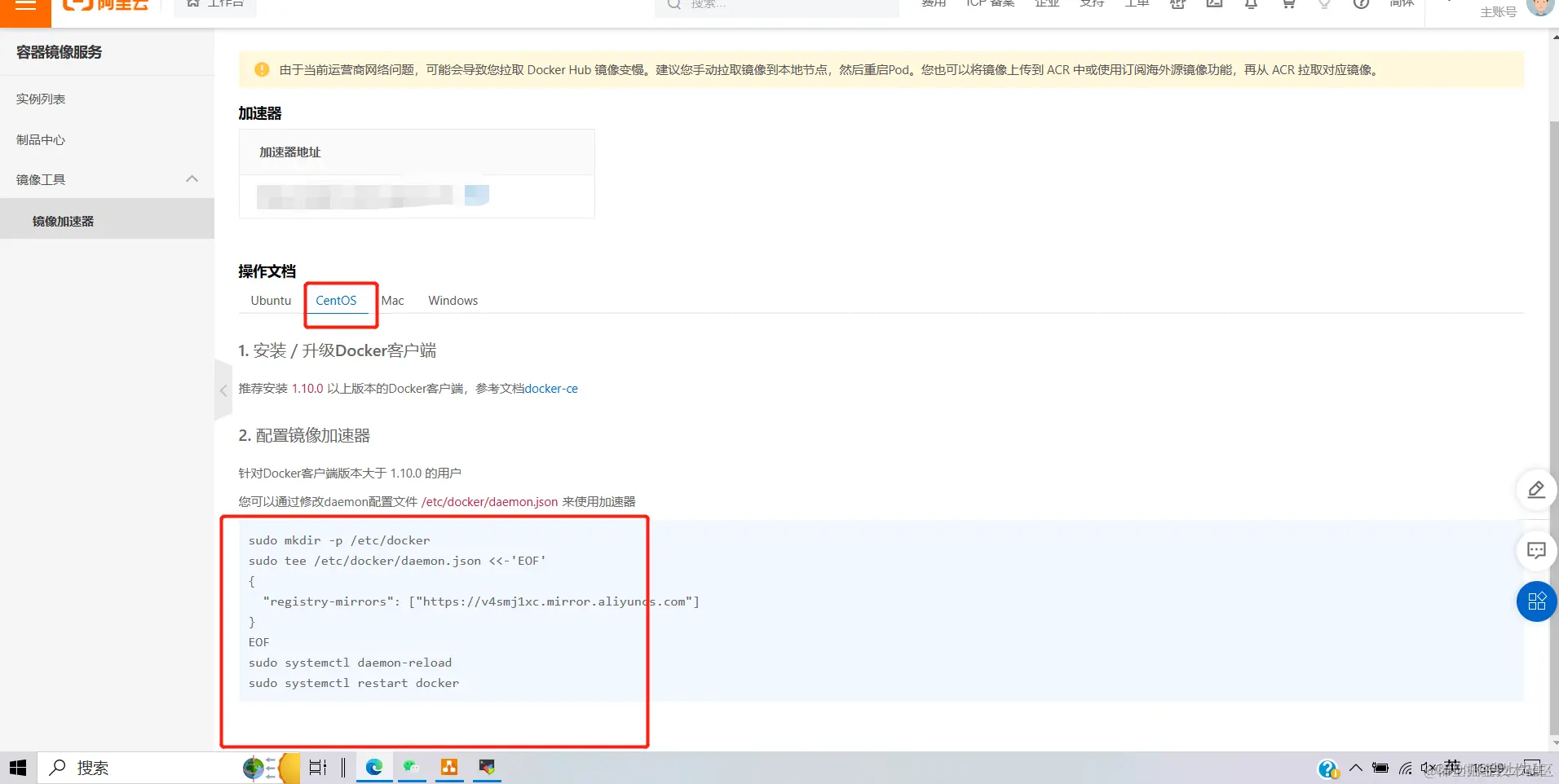Open the feedback pencil icon on the right
The width and height of the screenshot is (1559, 784).
coord(1536,489)
